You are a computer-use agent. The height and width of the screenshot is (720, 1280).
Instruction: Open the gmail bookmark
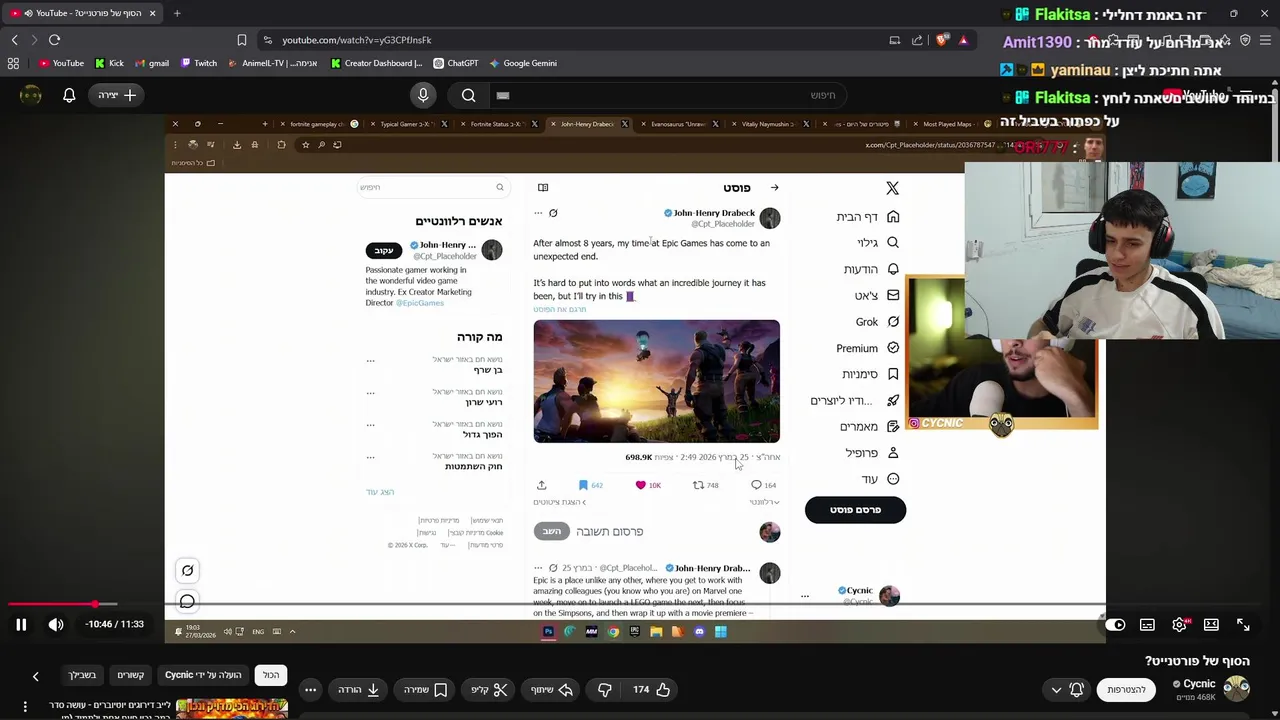point(151,63)
